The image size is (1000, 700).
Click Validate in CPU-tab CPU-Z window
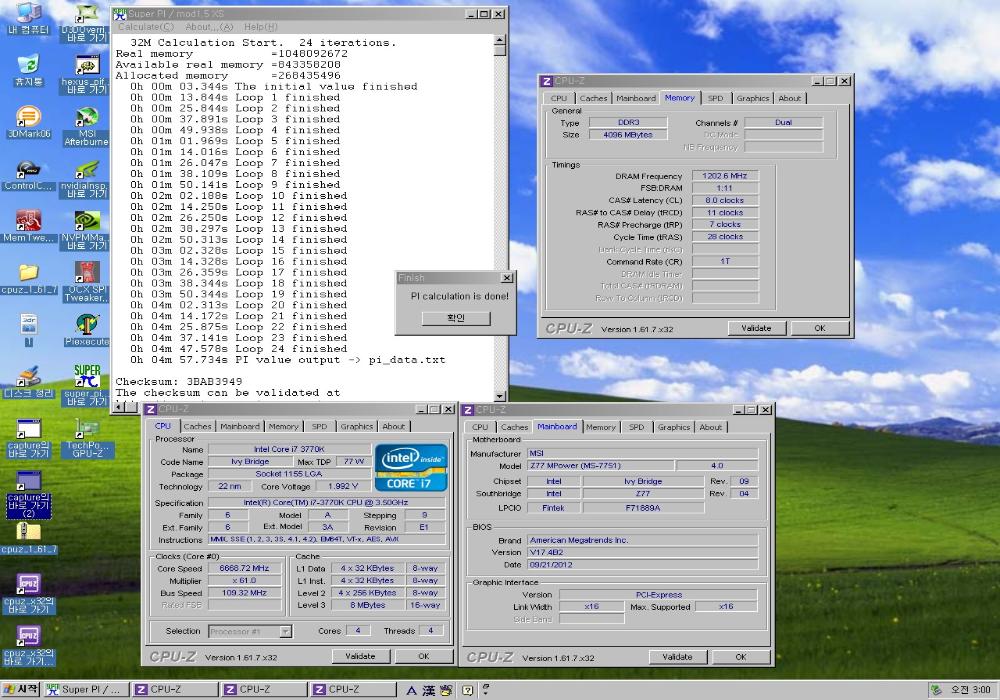(x=360, y=656)
